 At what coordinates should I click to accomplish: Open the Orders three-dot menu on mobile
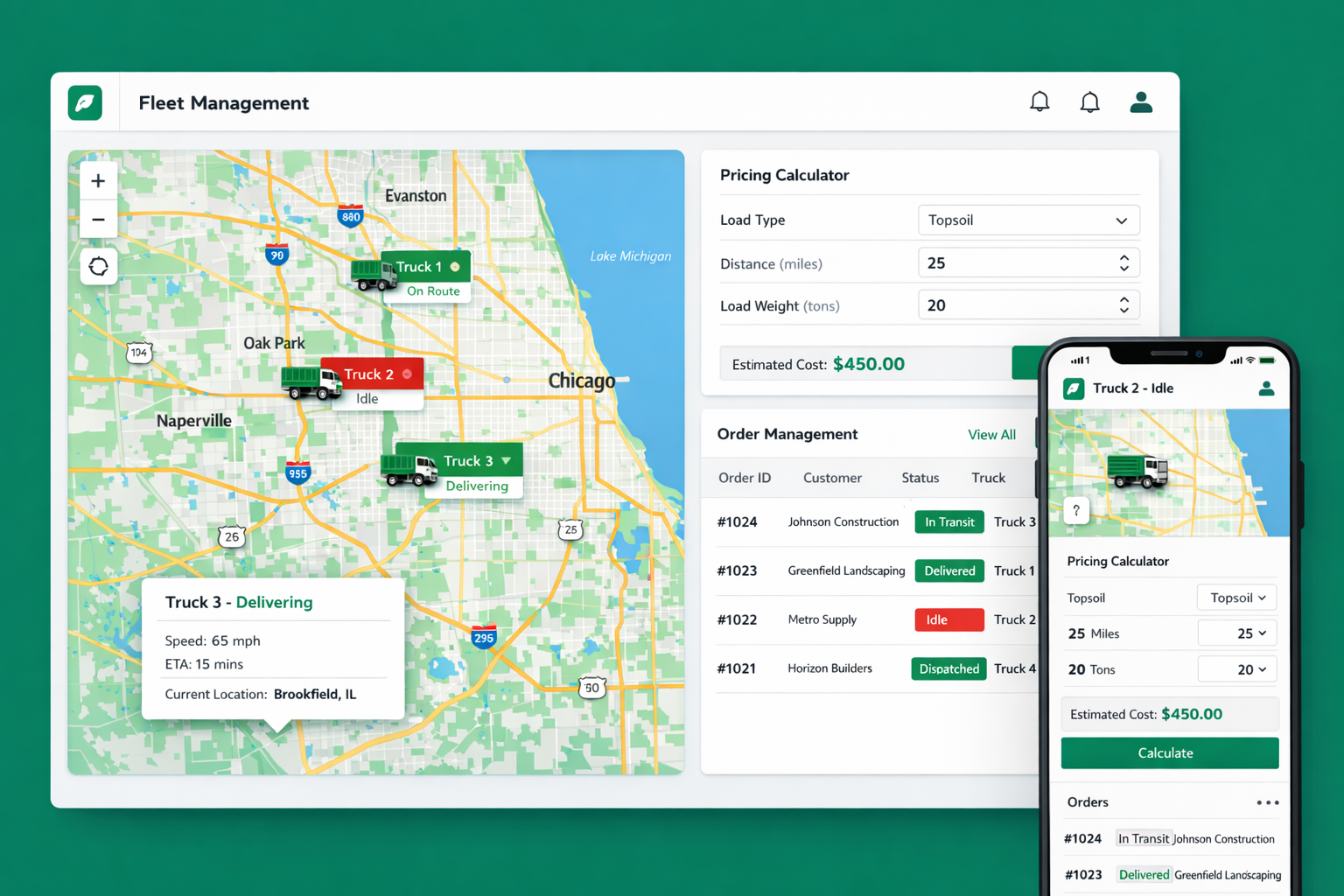point(1266,802)
